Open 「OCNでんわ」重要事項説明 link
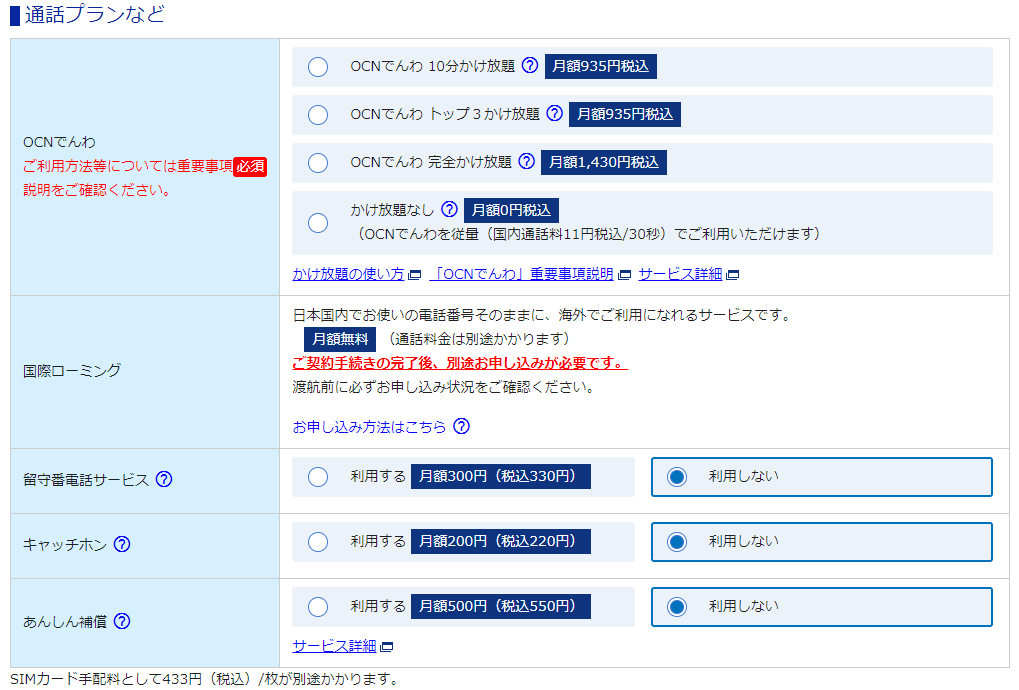The image size is (1019, 690). pos(521,274)
